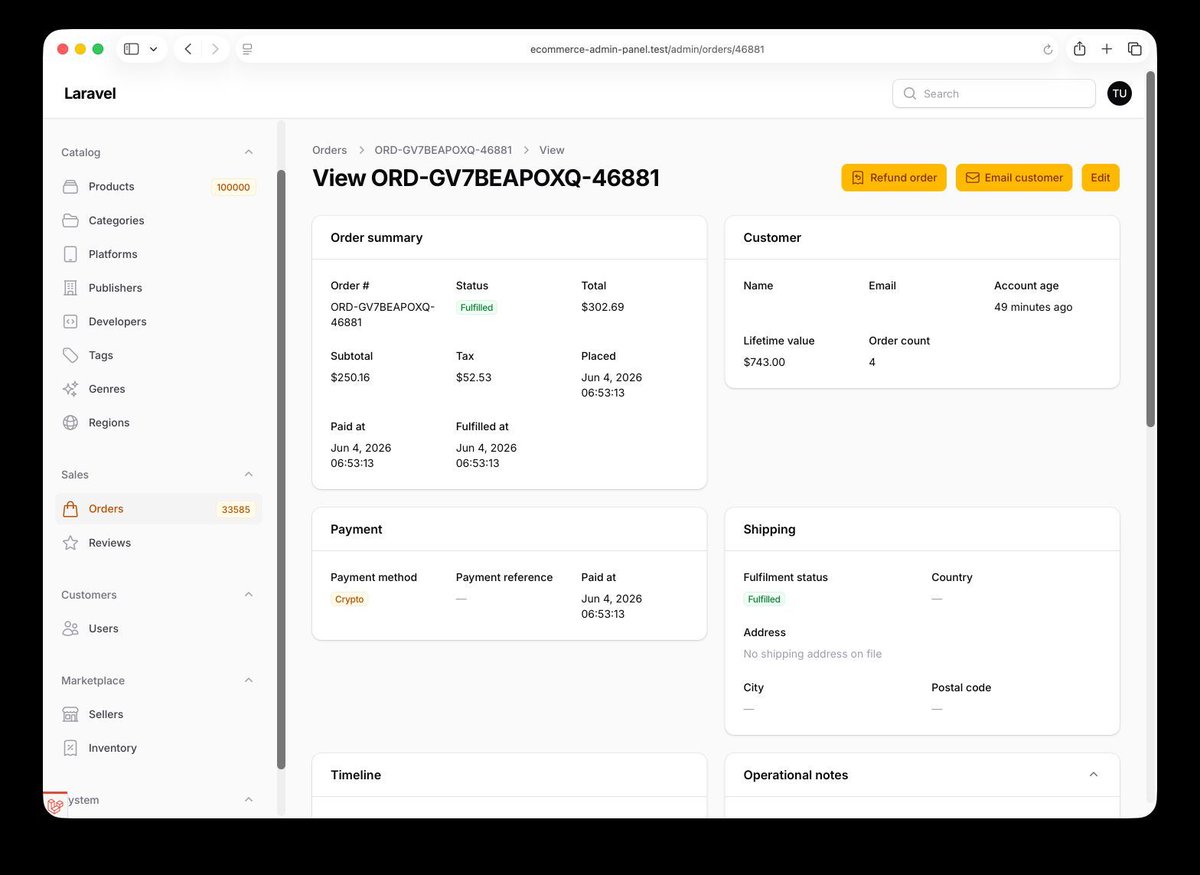This screenshot has width=1200, height=875.
Task: Click the Email customer button
Action: 1014,178
